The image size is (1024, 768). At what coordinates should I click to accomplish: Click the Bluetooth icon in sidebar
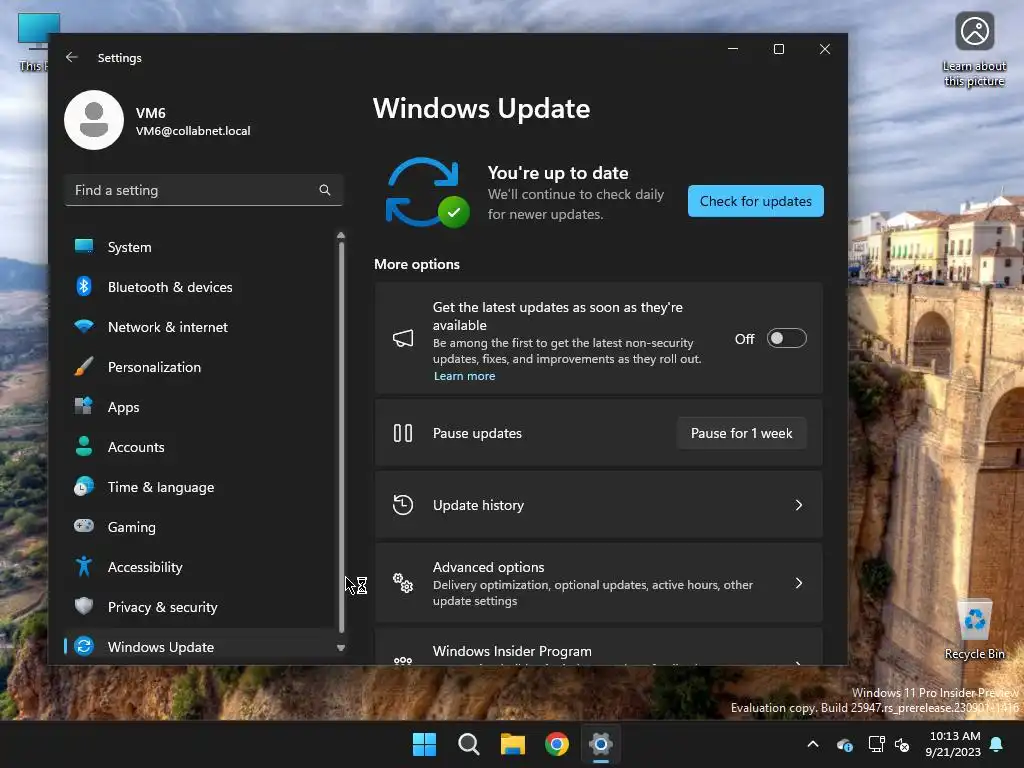[84, 286]
